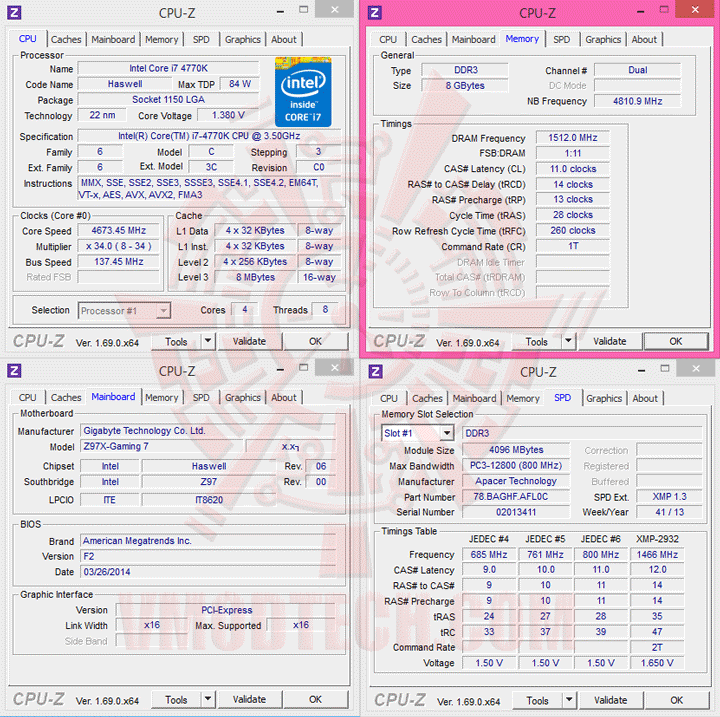Screen dimensions: 720x717
Task: Open the About tab in the Mainboard window
Action: (x=284, y=398)
